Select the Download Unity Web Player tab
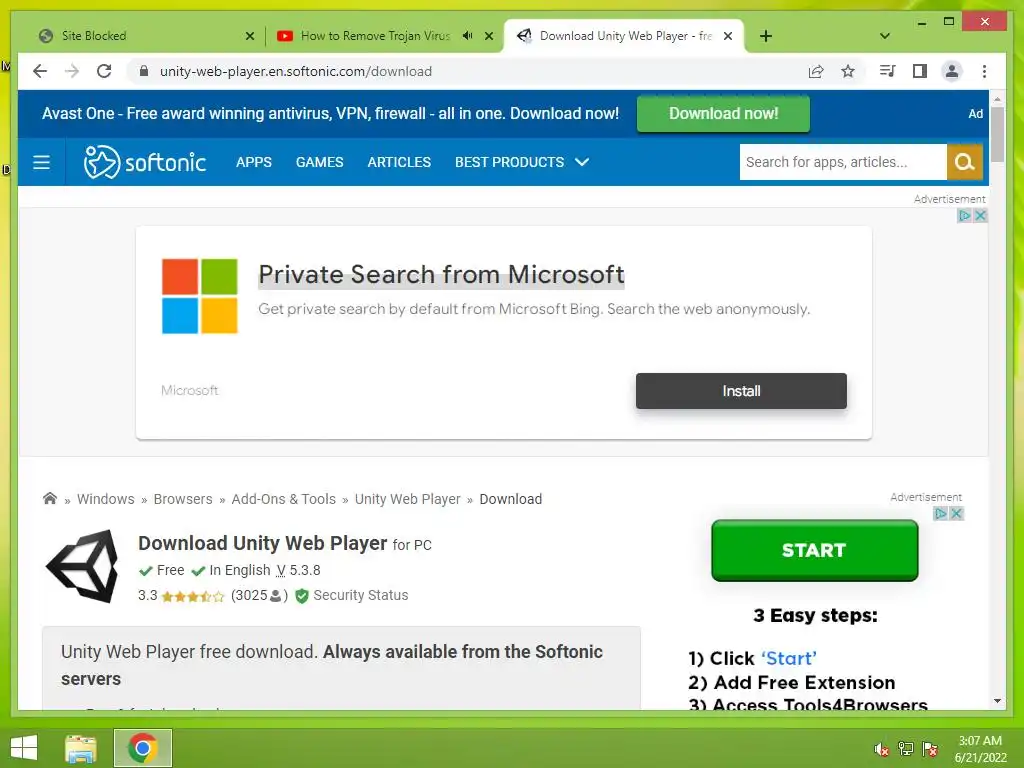Viewport: 1024px width, 768px height. click(x=624, y=36)
